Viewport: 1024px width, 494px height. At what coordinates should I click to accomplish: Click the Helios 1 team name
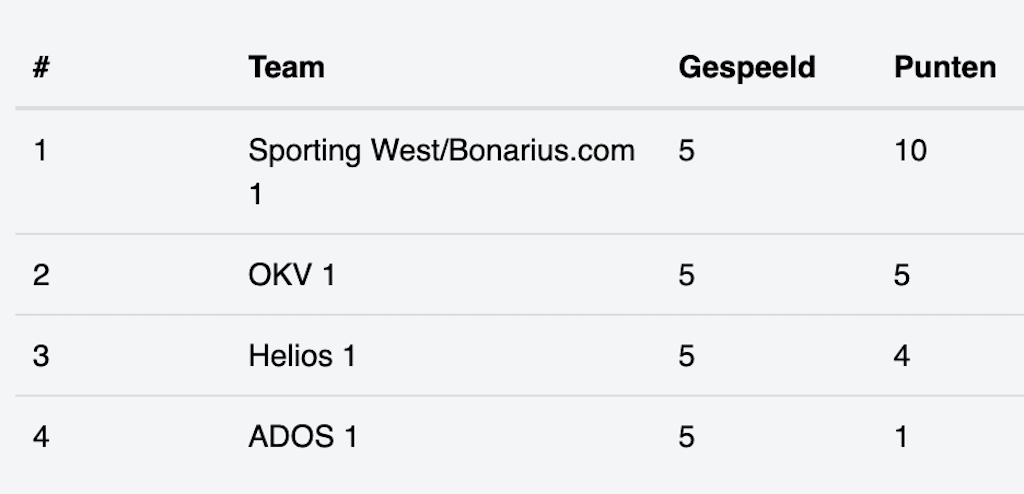[302, 356]
